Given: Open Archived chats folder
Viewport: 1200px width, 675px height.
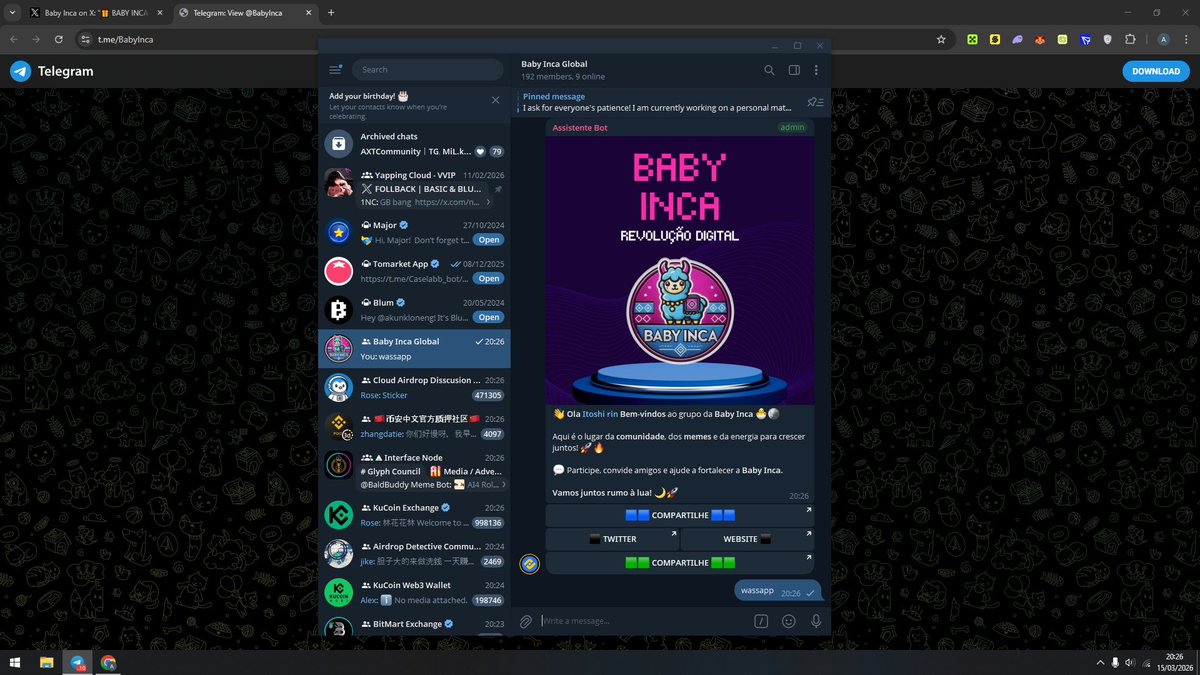Looking at the screenshot, I should tap(414, 144).
